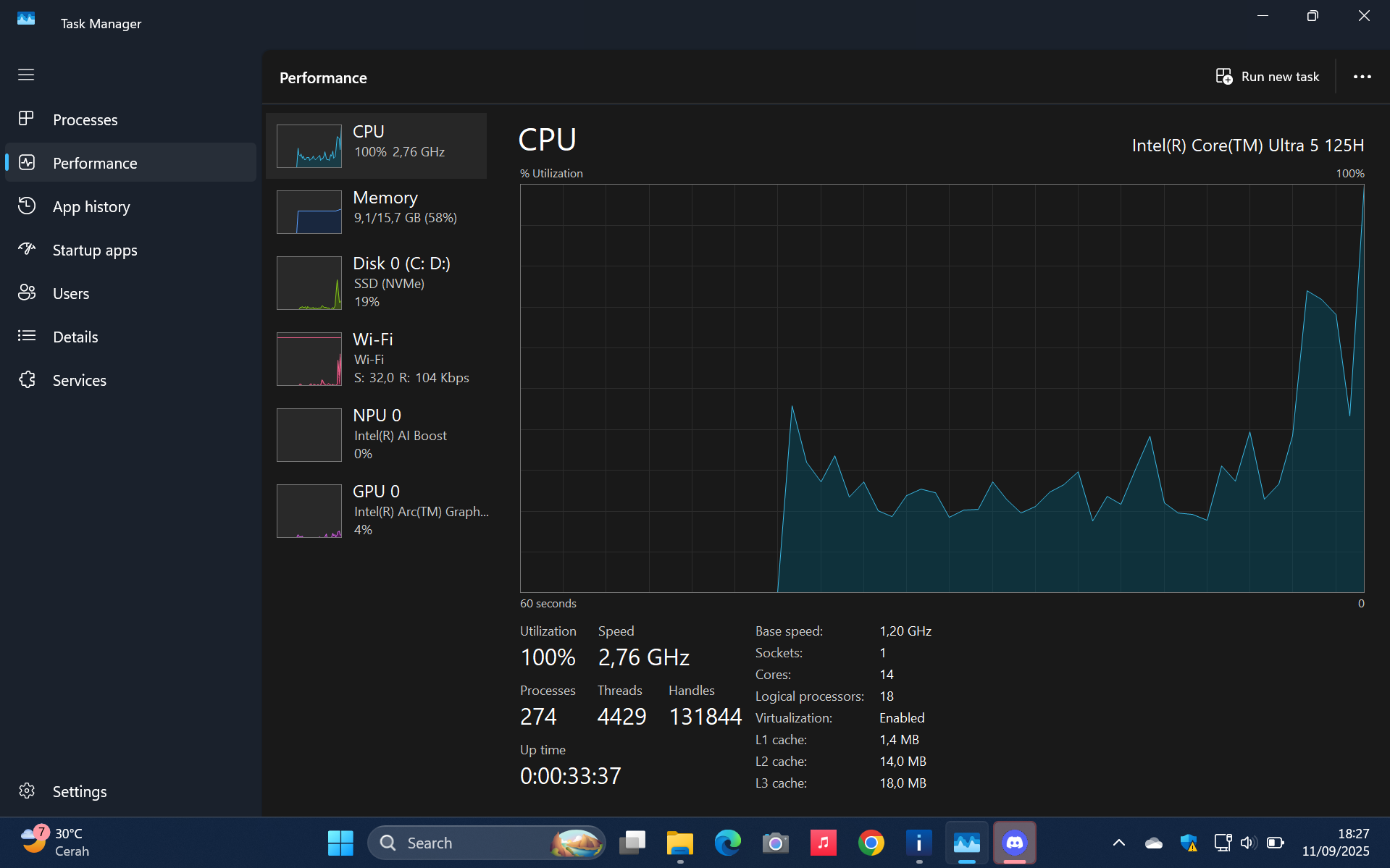Click the volume speaker tray icon
Viewport: 1390px width, 868px height.
pyautogui.click(x=1248, y=843)
